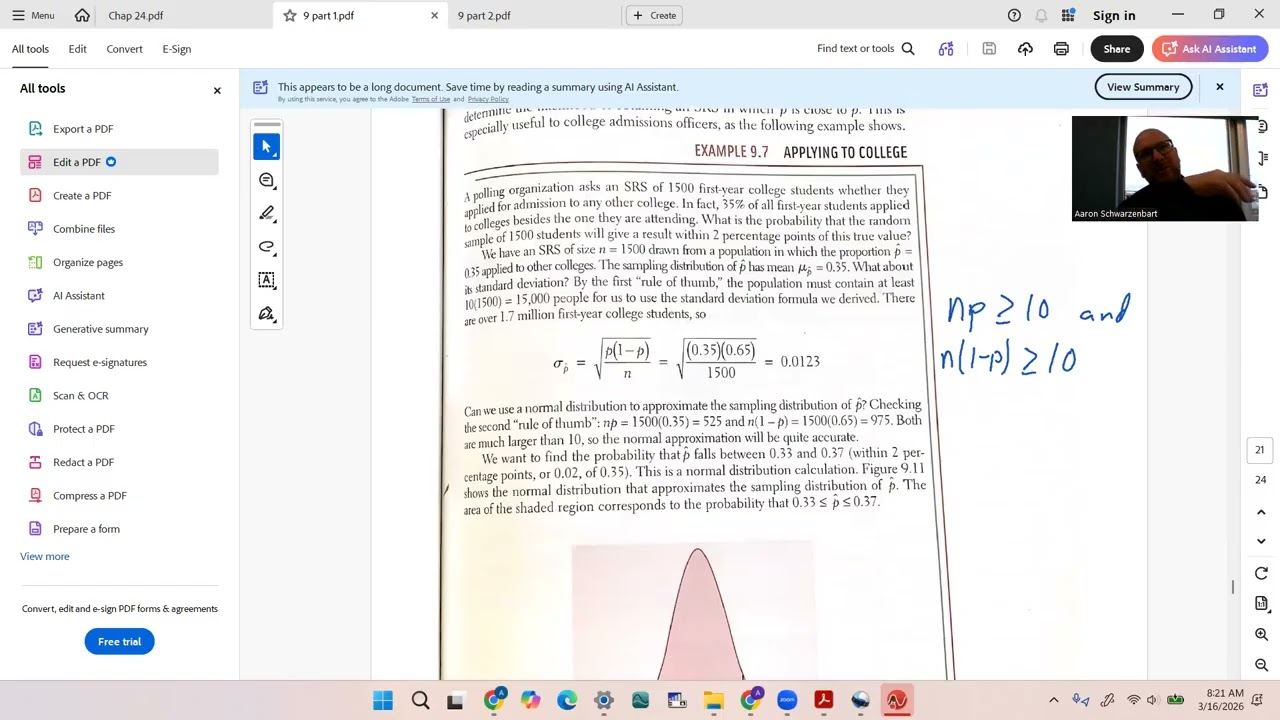Open File Explorer from taskbar

pos(713,701)
